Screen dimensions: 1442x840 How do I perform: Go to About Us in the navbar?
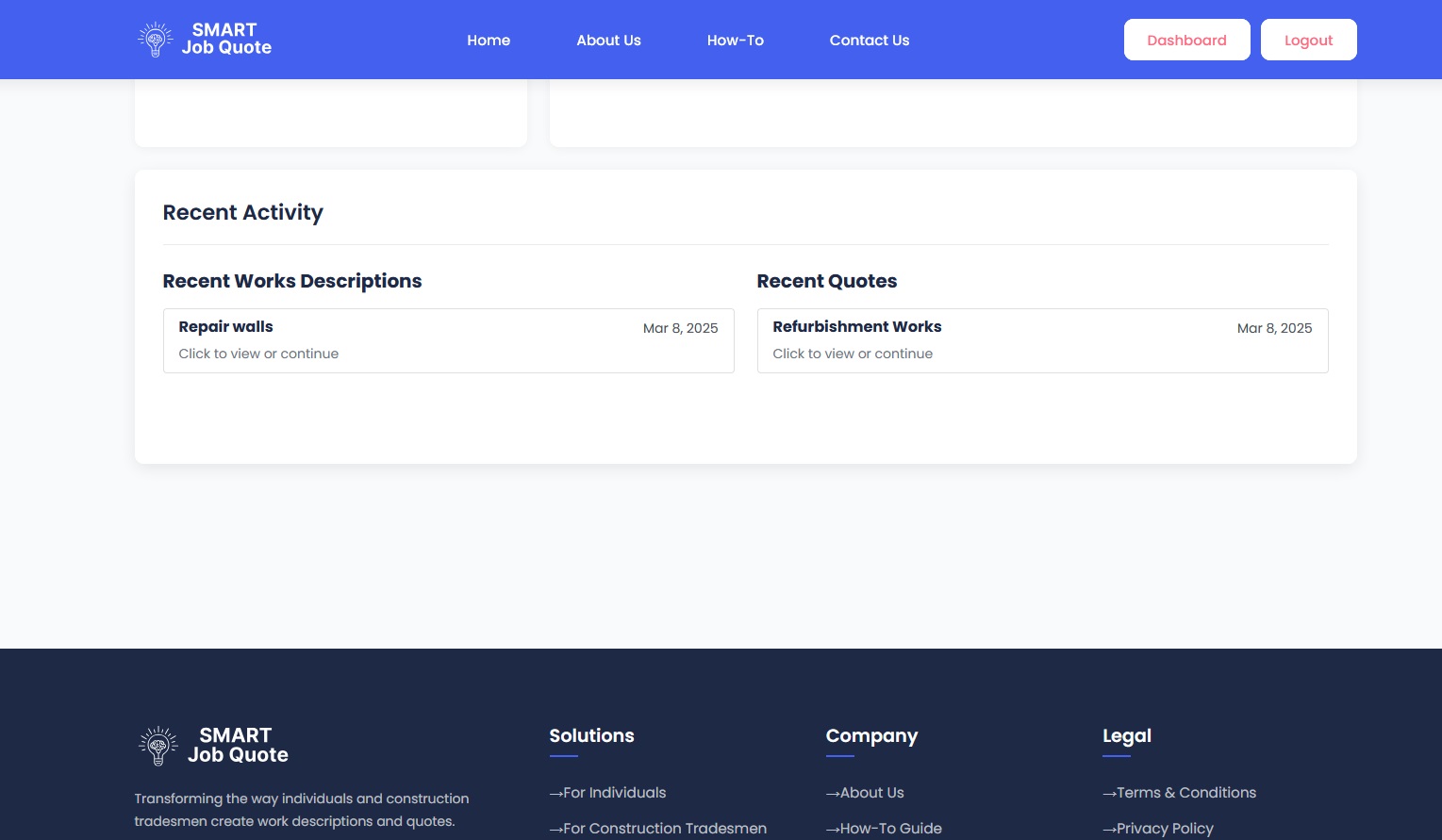(x=608, y=41)
